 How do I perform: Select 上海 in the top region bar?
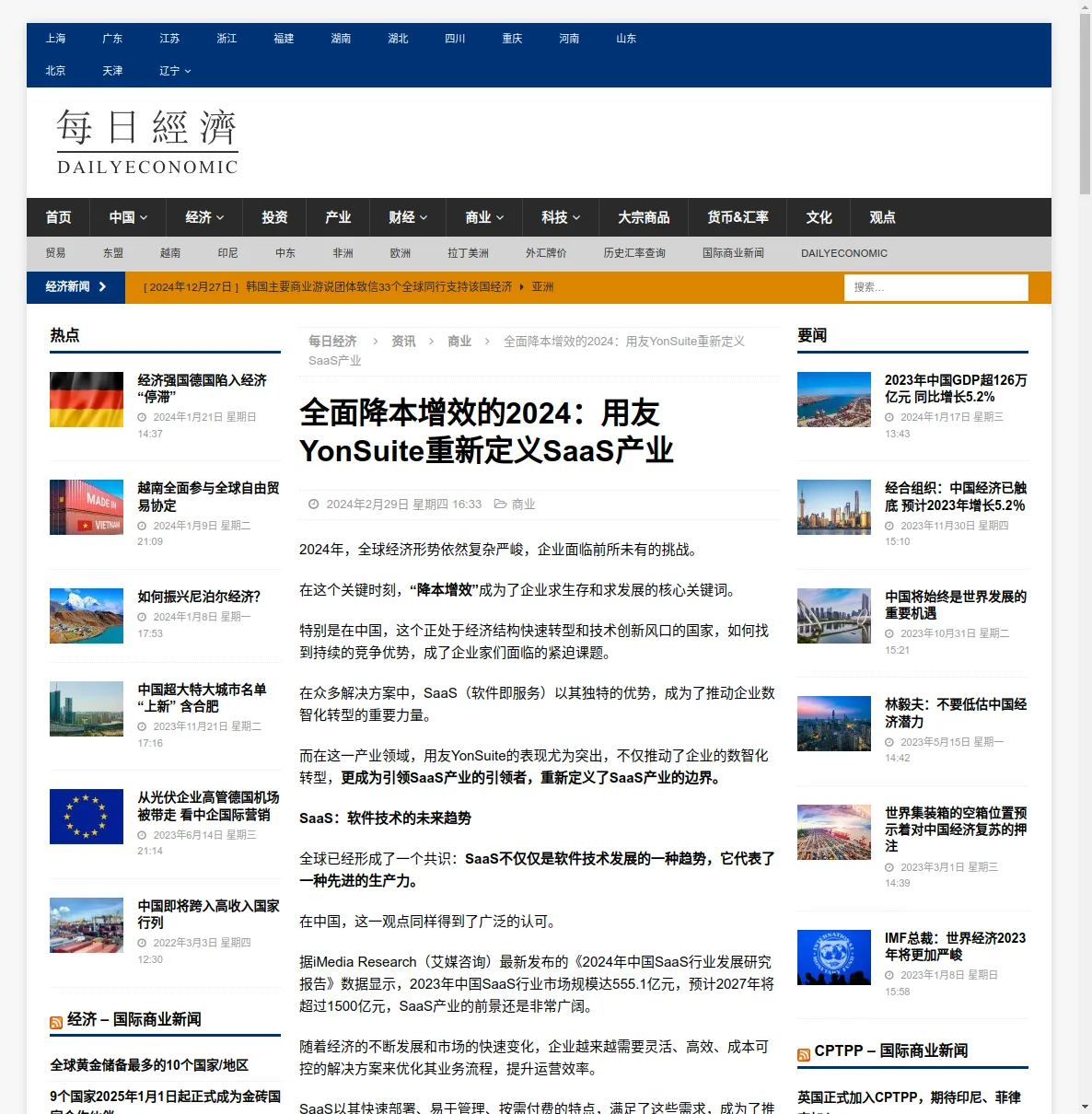pos(55,39)
